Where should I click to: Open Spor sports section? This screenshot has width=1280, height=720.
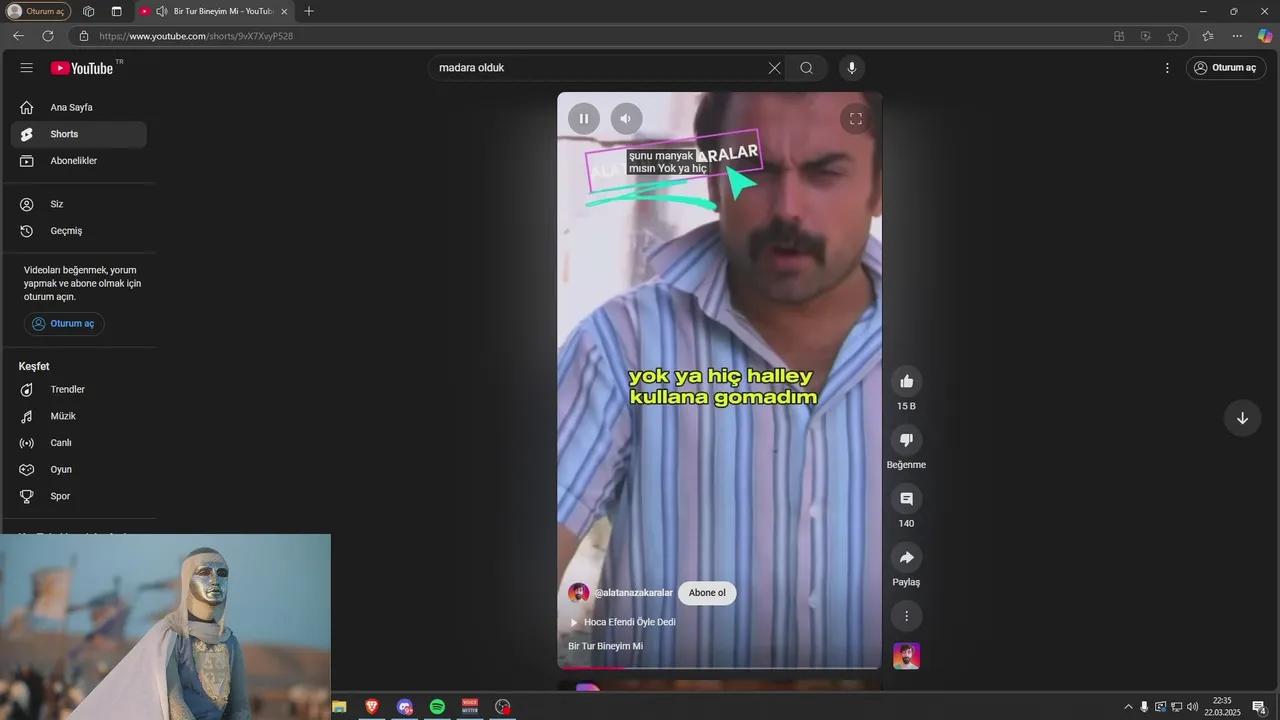click(79, 496)
